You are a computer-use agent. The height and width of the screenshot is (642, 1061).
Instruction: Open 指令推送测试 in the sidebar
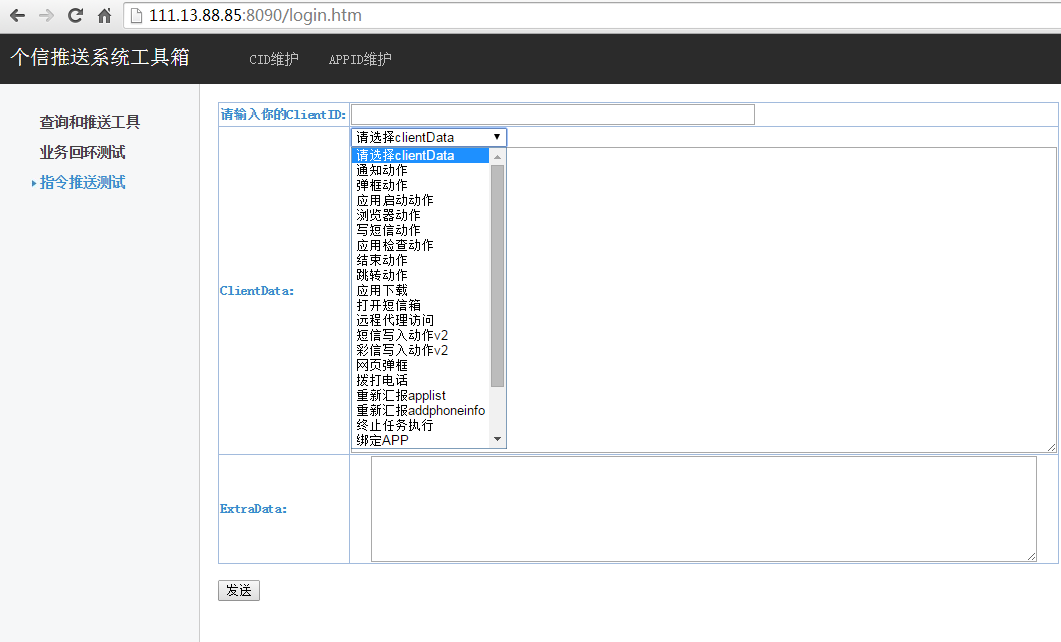point(83,183)
